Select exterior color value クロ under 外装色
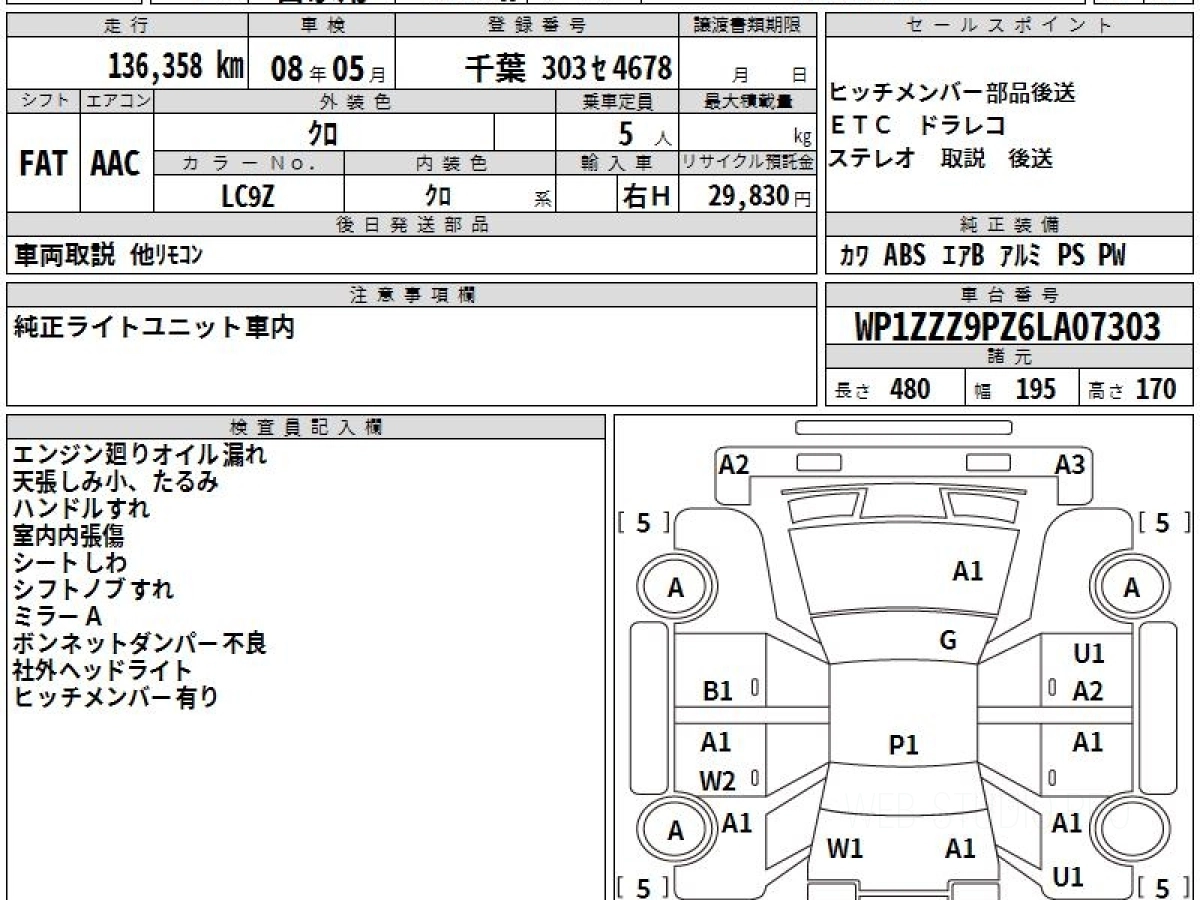This screenshot has width=1200, height=900. click(x=323, y=132)
